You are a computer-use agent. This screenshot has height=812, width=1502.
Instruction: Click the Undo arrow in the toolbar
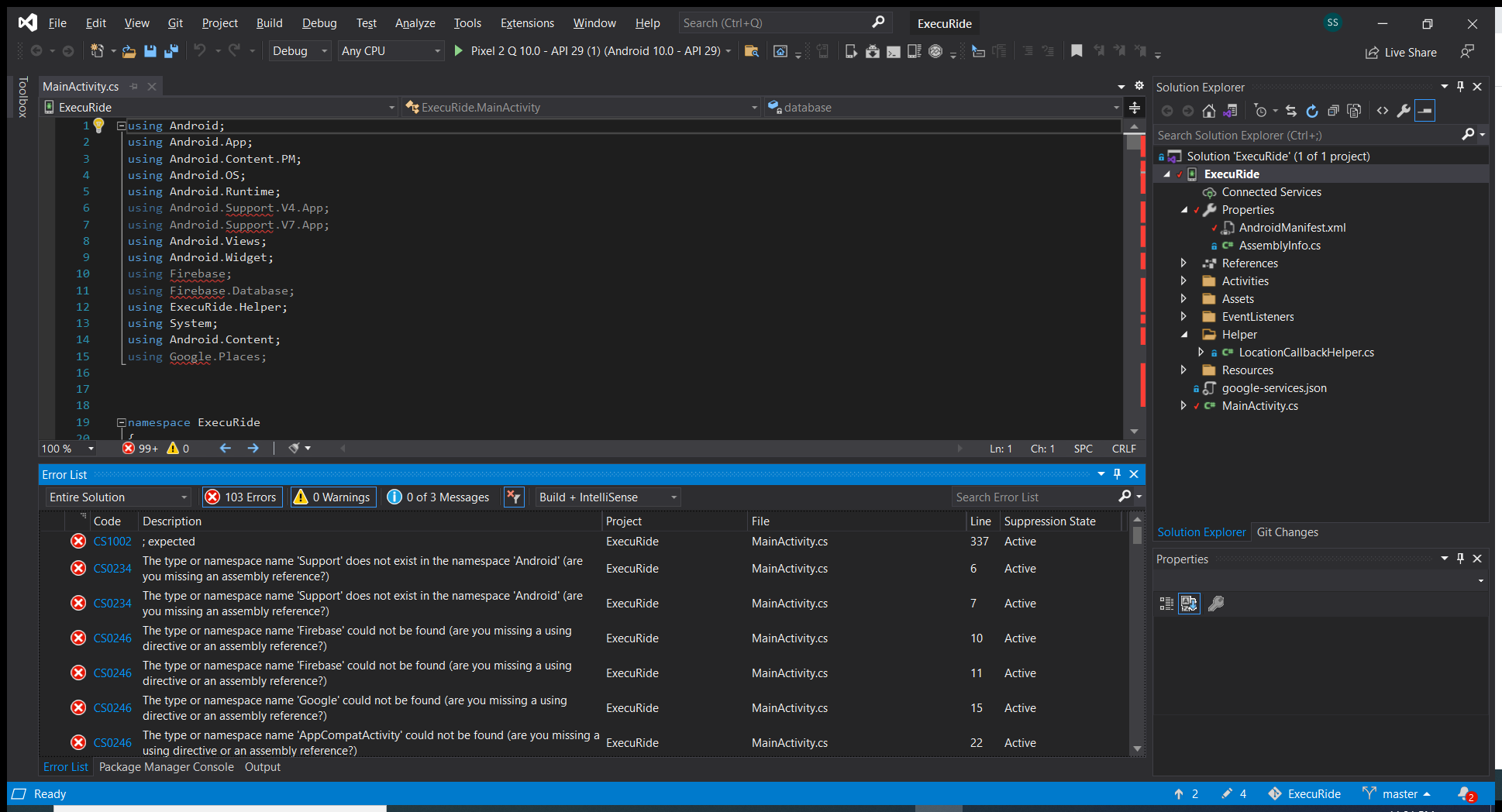(x=200, y=50)
